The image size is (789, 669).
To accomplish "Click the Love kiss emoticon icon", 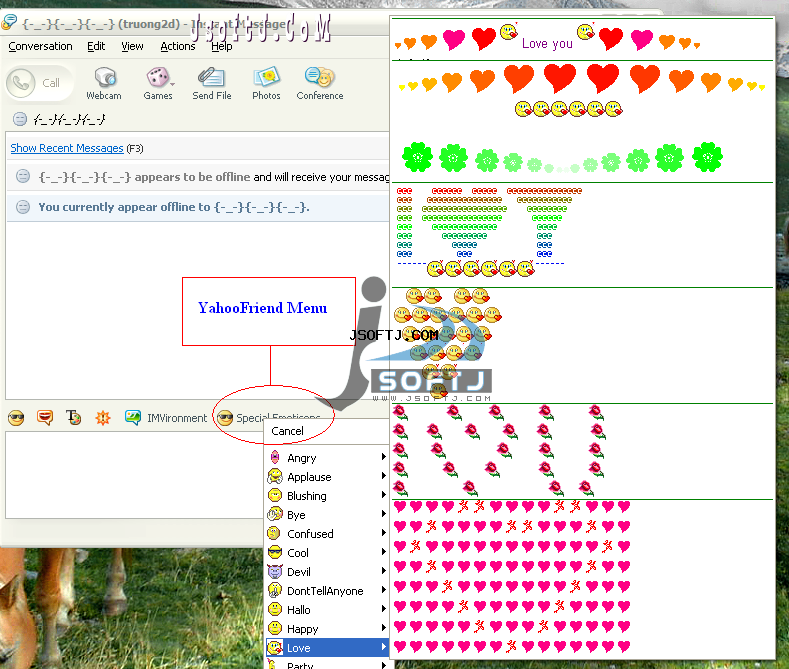I will 275,647.
